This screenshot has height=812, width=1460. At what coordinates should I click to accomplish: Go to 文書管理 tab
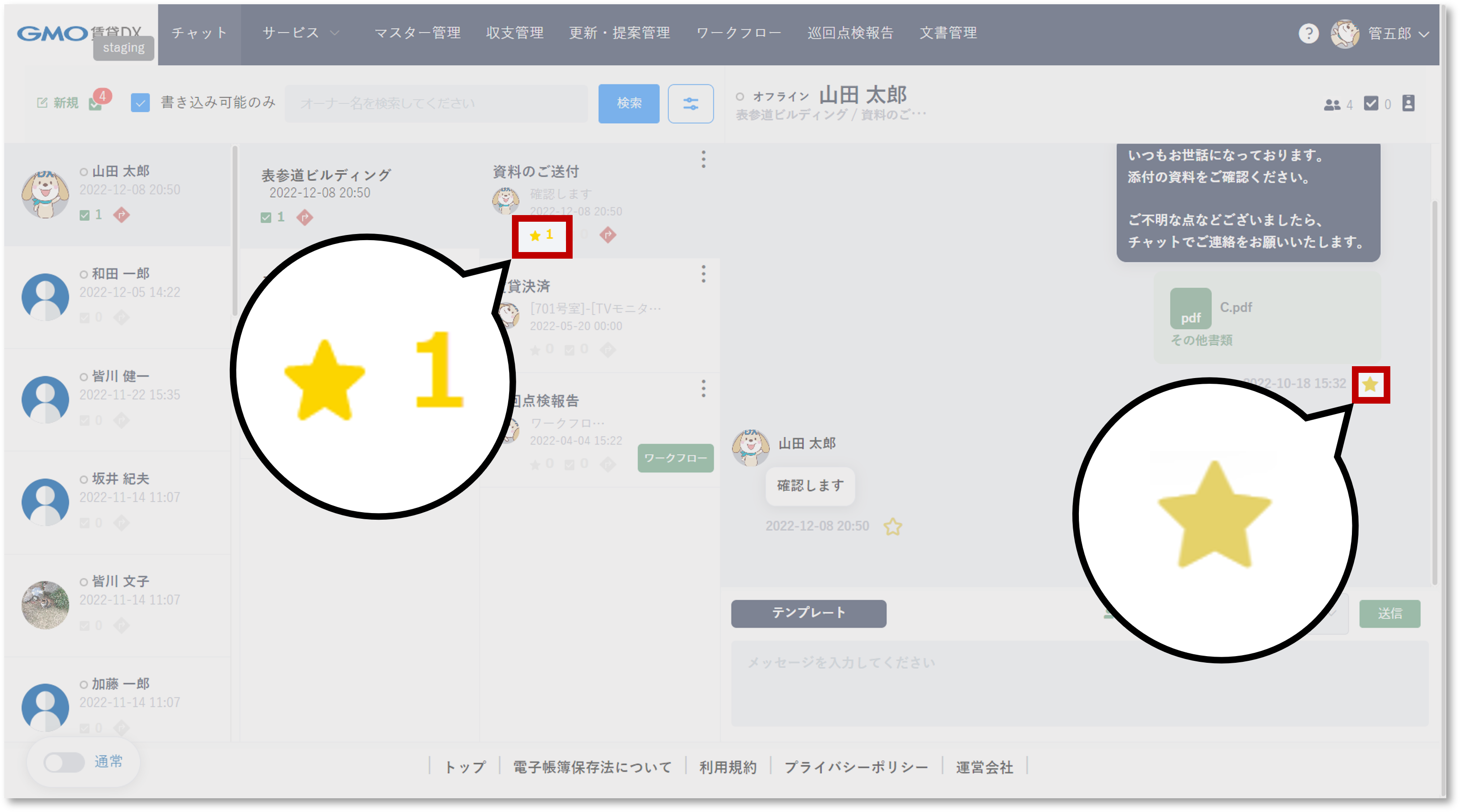948,34
